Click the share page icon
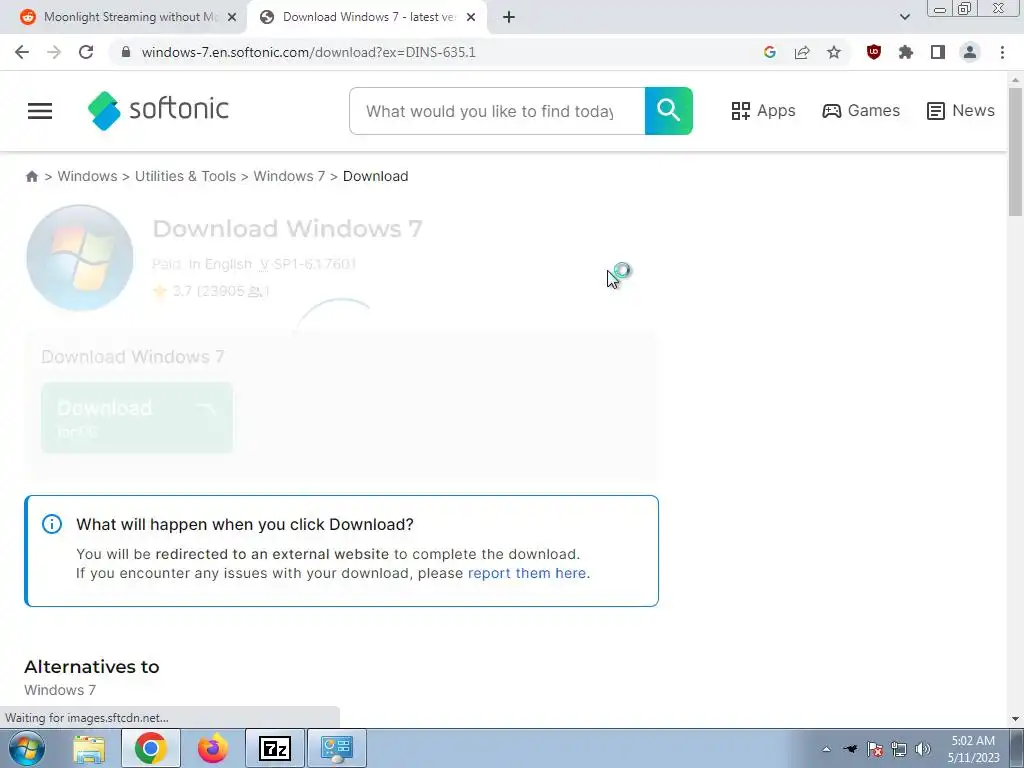The image size is (1024, 768). (x=802, y=52)
